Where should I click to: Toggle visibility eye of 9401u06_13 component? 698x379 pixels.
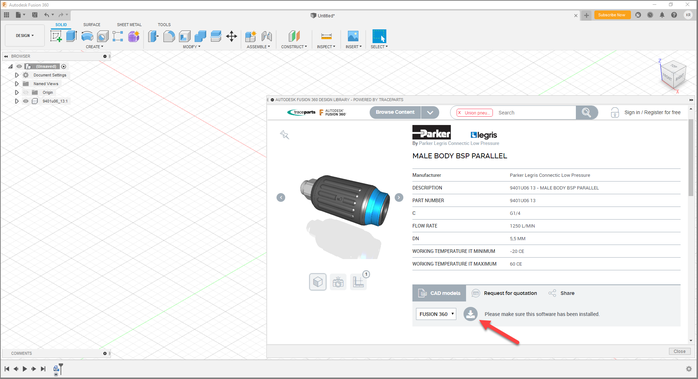[26, 101]
